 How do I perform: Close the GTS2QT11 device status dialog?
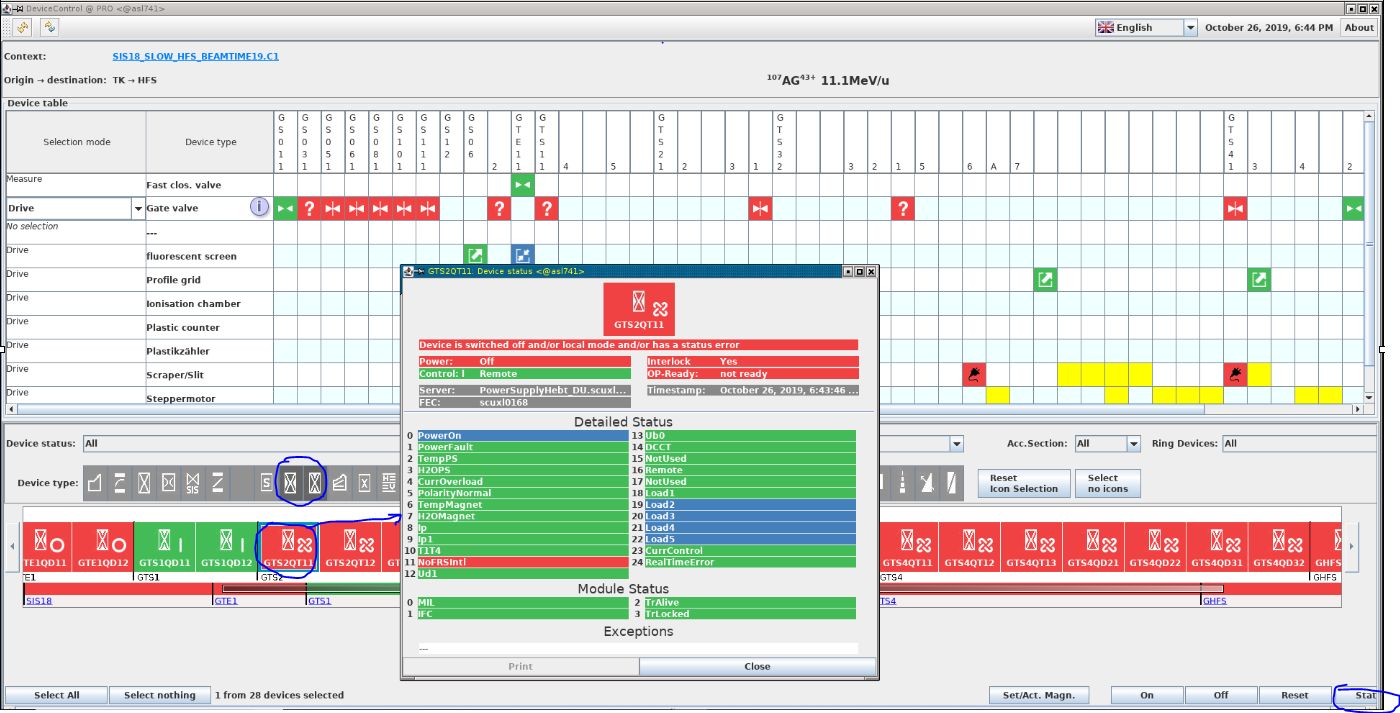click(757, 666)
